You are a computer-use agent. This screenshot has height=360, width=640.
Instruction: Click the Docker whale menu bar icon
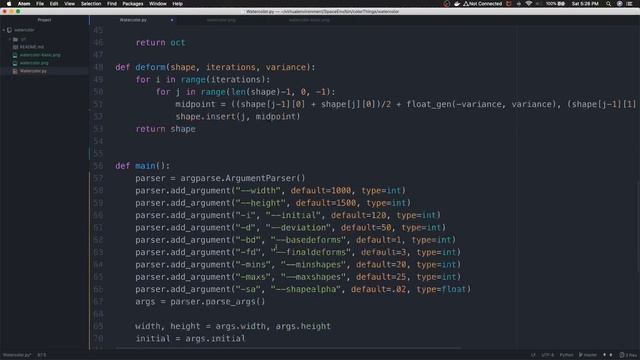pos(457,4)
